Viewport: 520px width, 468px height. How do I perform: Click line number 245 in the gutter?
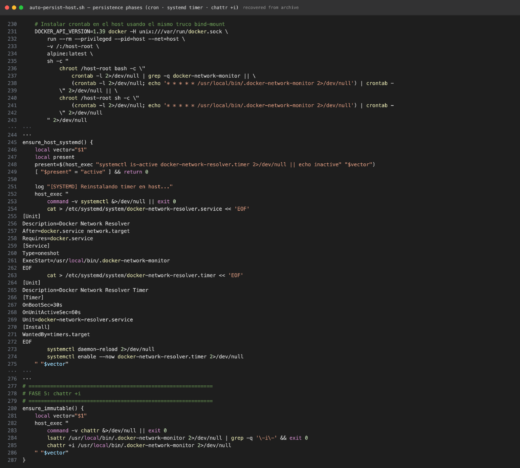[x=12, y=142]
